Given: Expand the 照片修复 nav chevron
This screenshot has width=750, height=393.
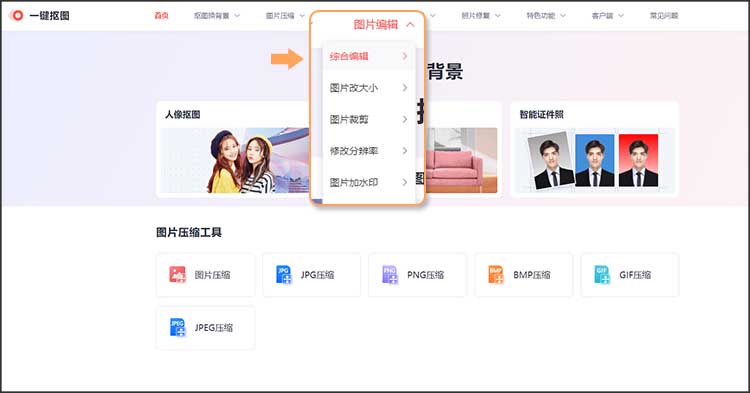Looking at the screenshot, I should coord(497,16).
